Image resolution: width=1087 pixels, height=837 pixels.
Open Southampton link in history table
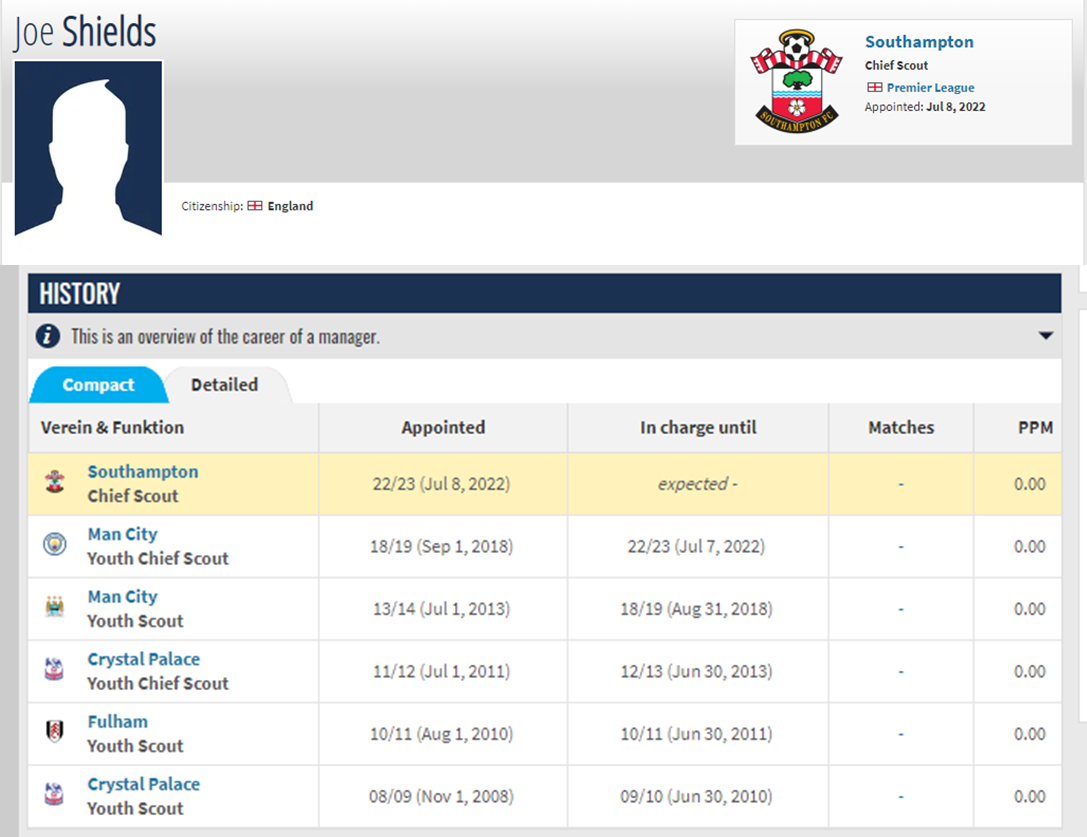[x=143, y=472]
